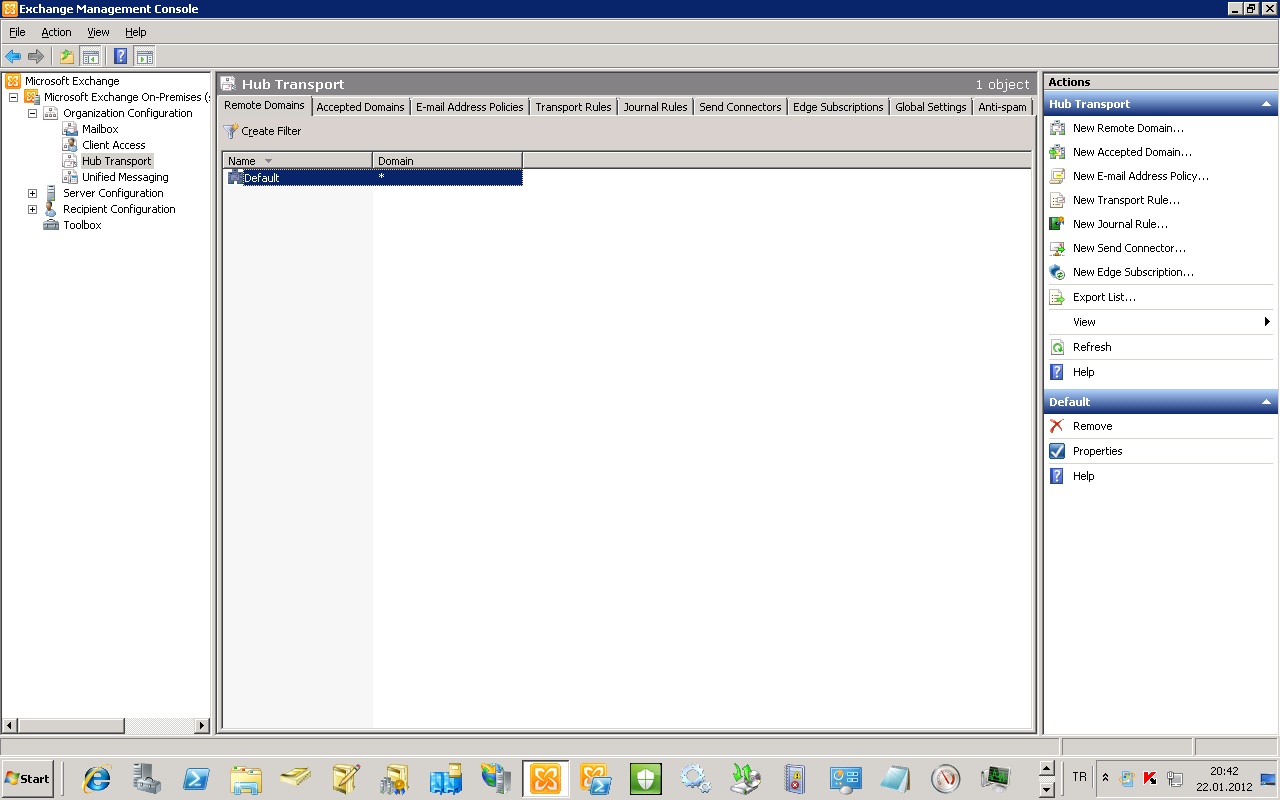Sort by the Domain column header
The height and width of the screenshot is (800, 1280).
point(447,160)
